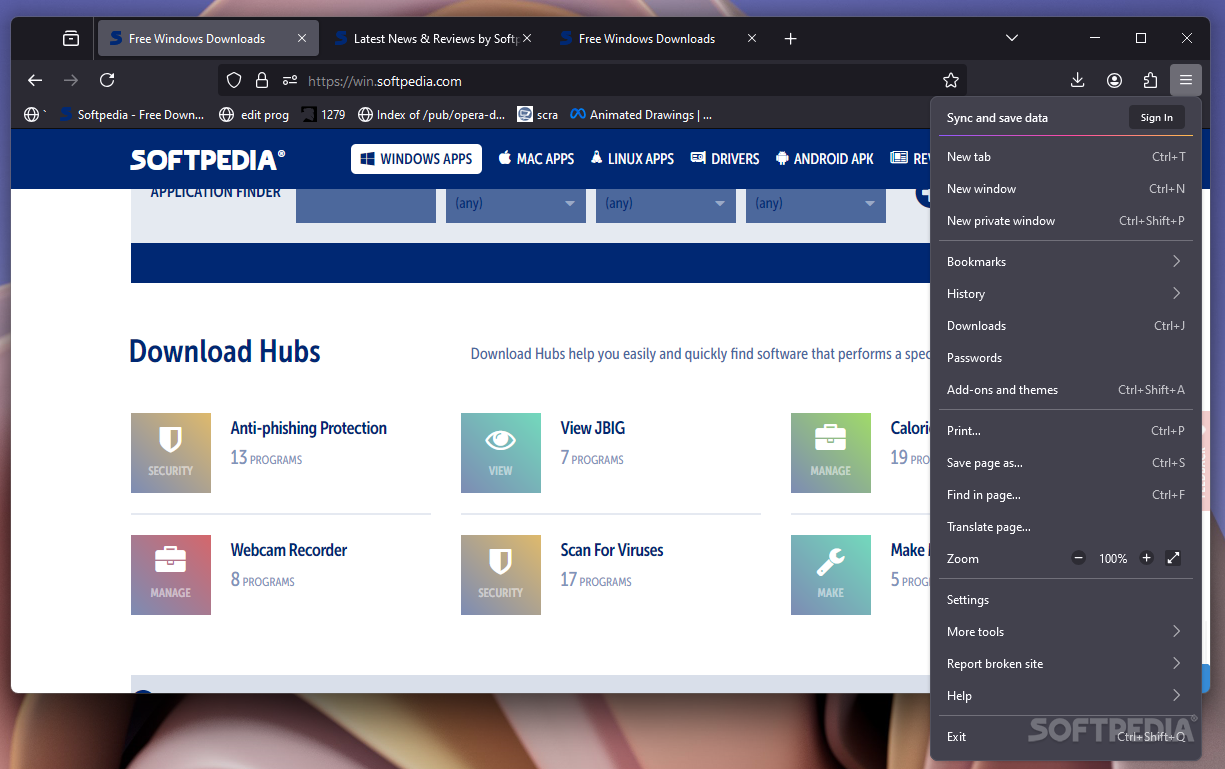1225x769 pixels.
Task: Open the tab overview (Firefox View) icon
Action: pos(71,39)
